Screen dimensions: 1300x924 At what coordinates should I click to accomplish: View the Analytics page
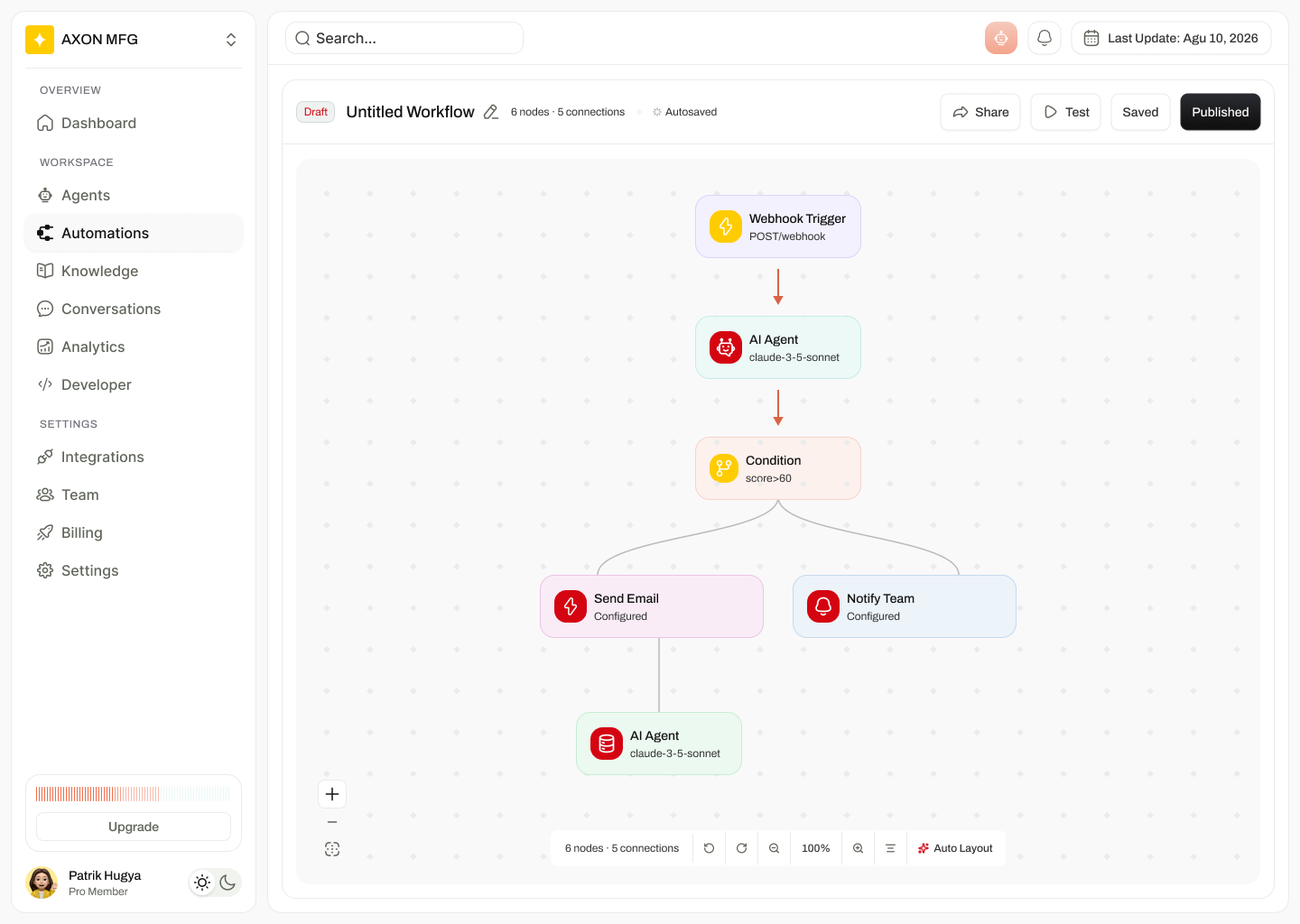[134, 346]
